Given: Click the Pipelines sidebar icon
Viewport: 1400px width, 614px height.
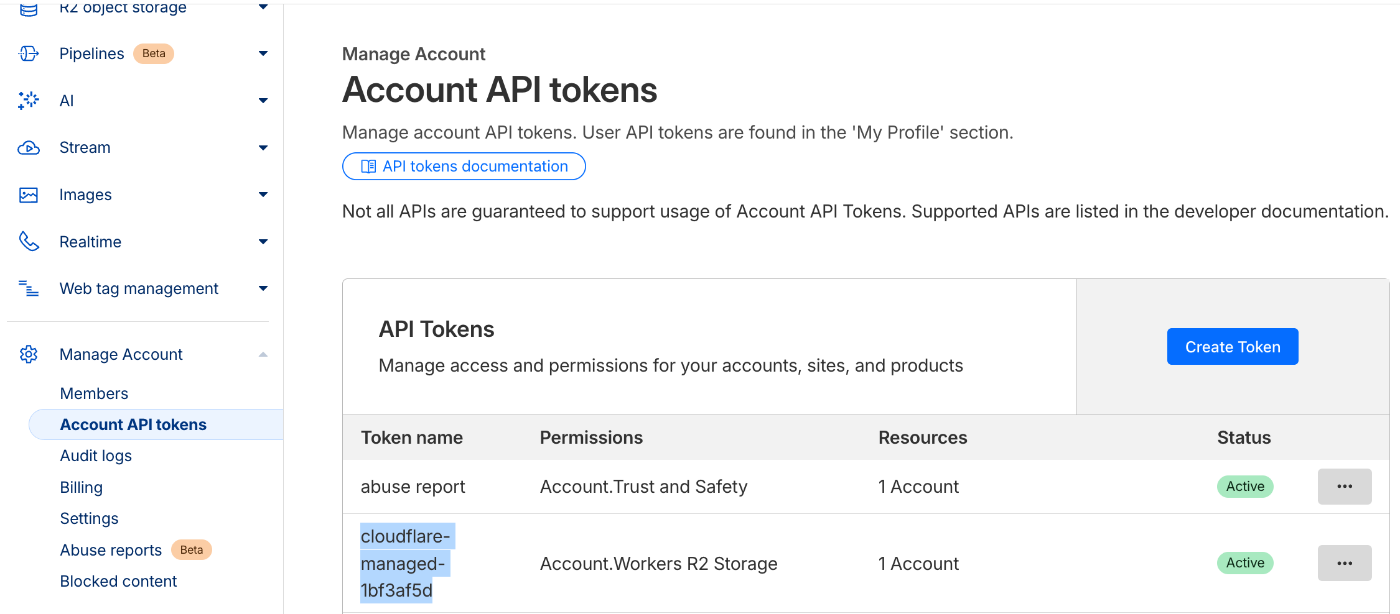Looking at the screenshot, I should click(28, 54).
